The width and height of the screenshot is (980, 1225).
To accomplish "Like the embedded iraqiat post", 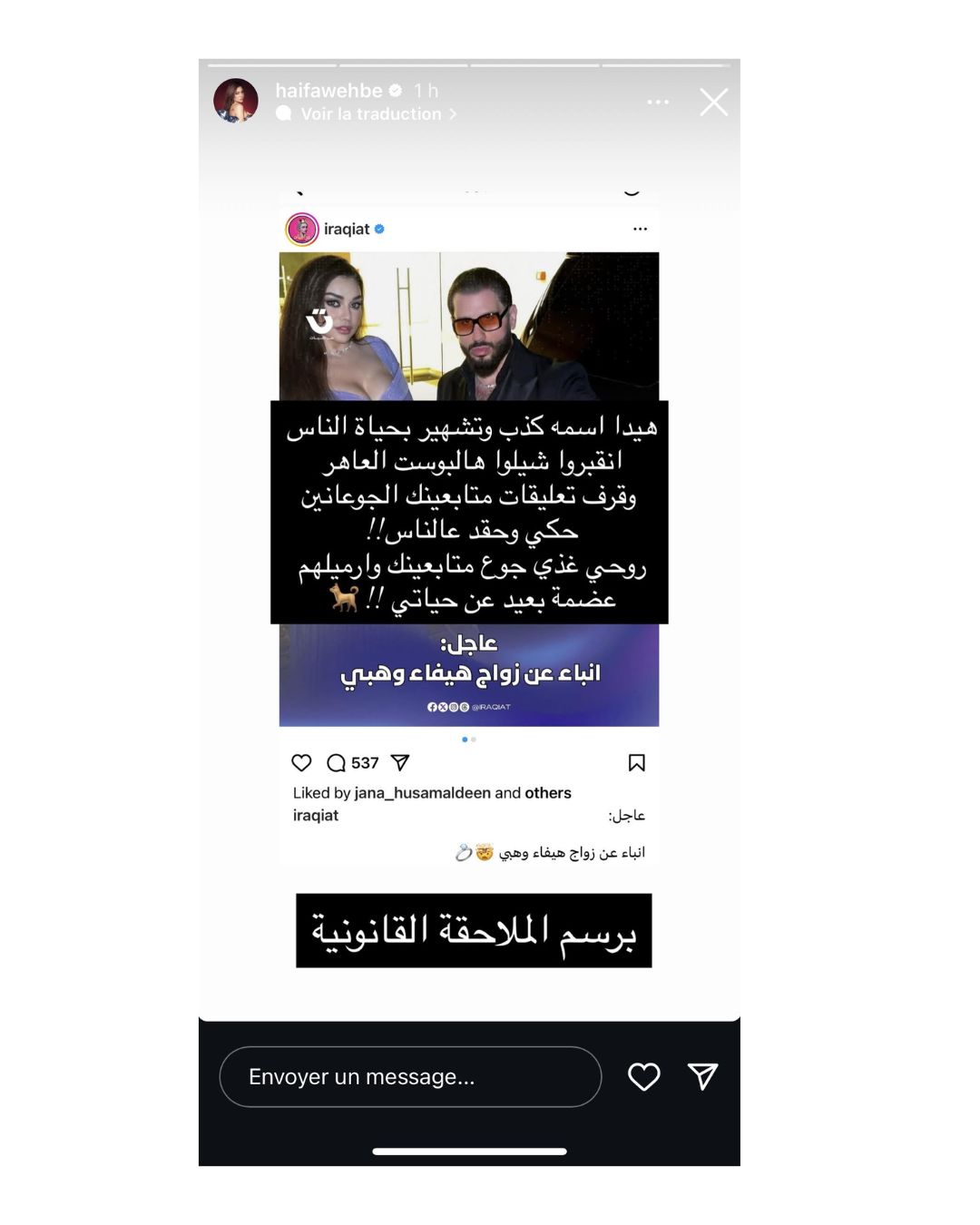I will click(301, 763).
